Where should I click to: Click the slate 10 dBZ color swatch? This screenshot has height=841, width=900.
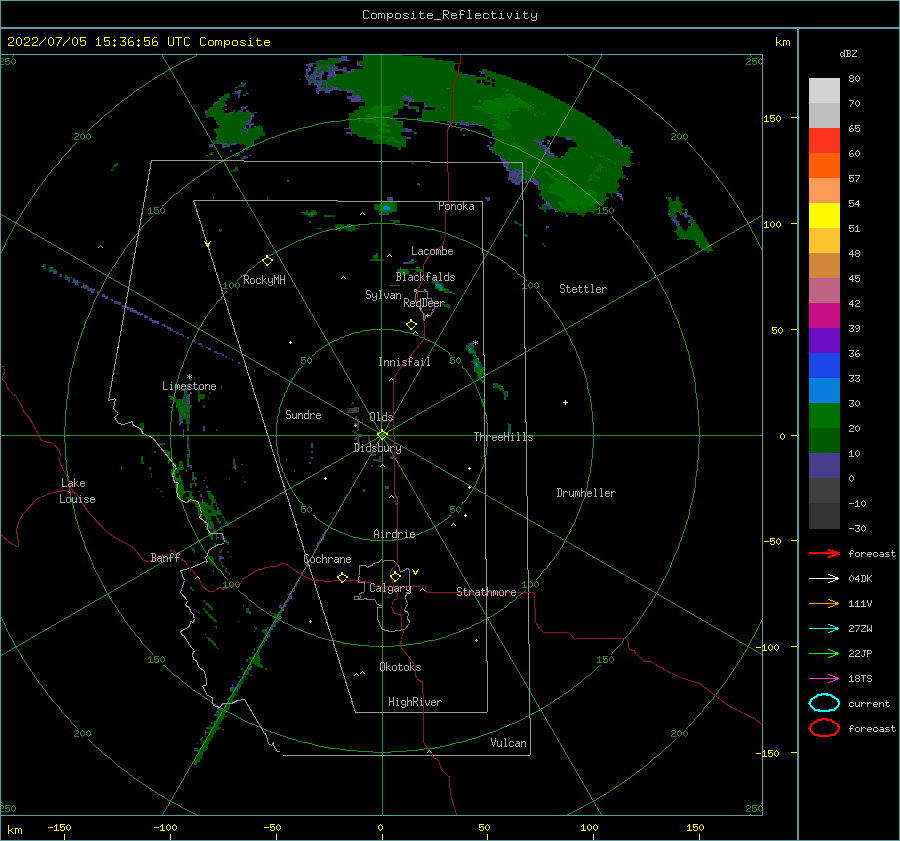pyautogui.click(x=824, y=466)
